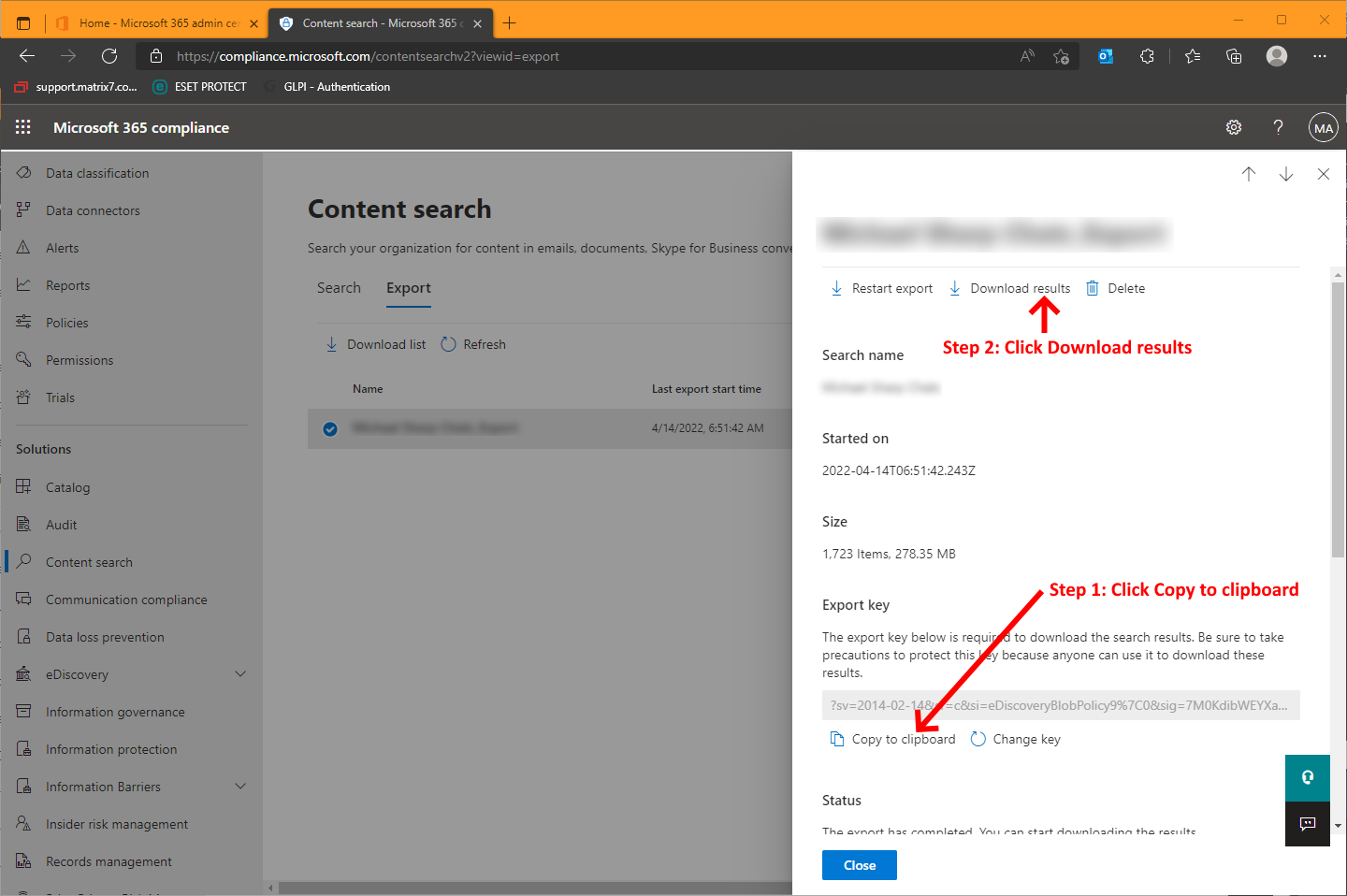Reload the browser page
The image size is (1347, 896).
pos(109,56)
